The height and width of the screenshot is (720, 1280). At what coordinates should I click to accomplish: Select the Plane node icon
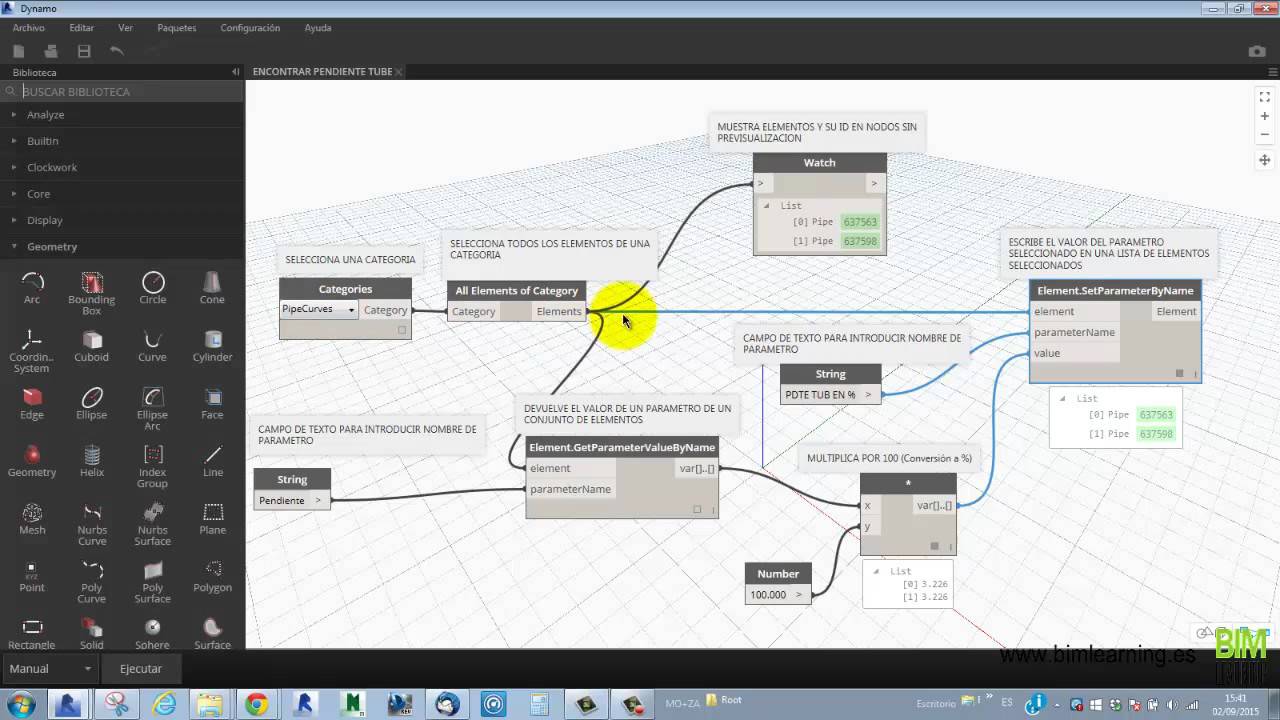(212, 512)
